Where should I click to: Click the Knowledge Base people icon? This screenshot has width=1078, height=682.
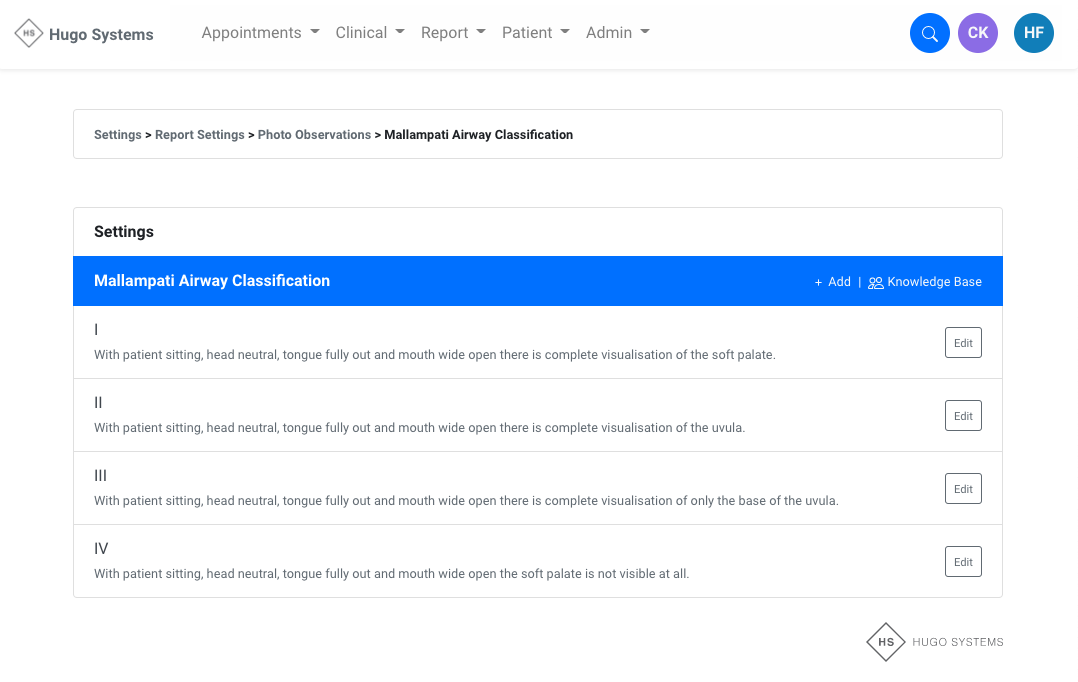click(875, 283)
